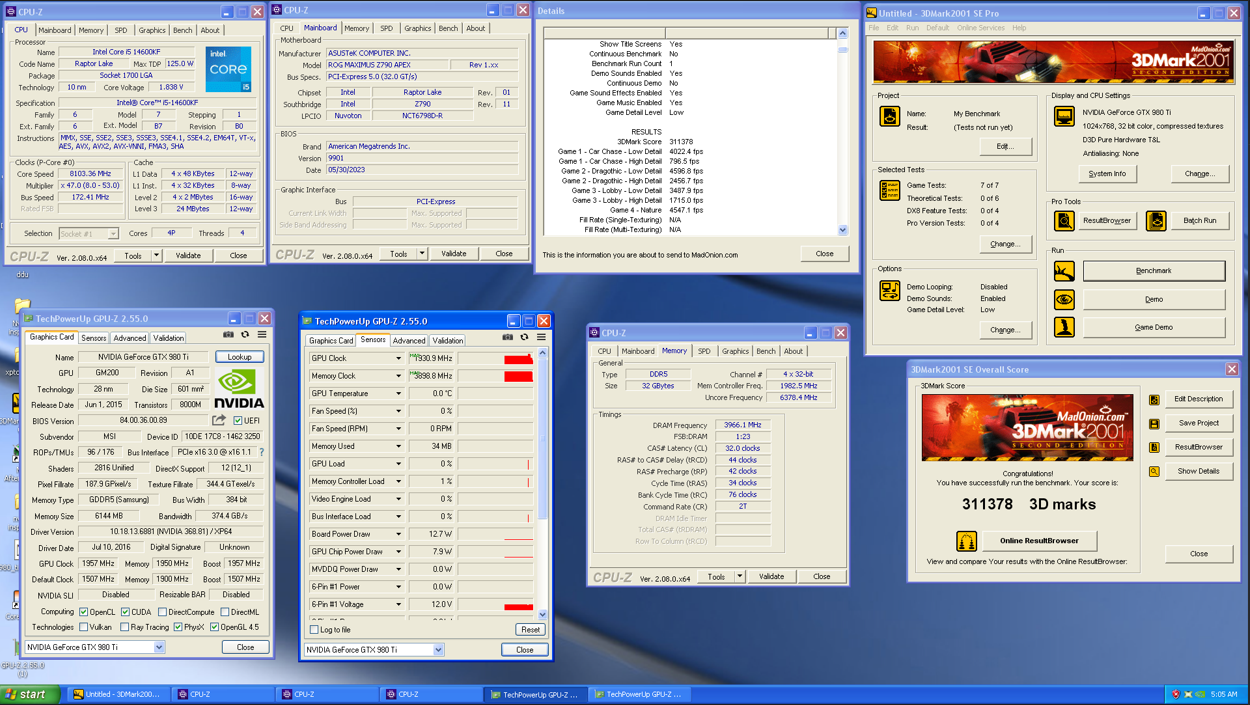Screen dimensions: 1250x705
Task: Click the taskbar clock showing 5:05 AM
Action: coord(1224,694)
